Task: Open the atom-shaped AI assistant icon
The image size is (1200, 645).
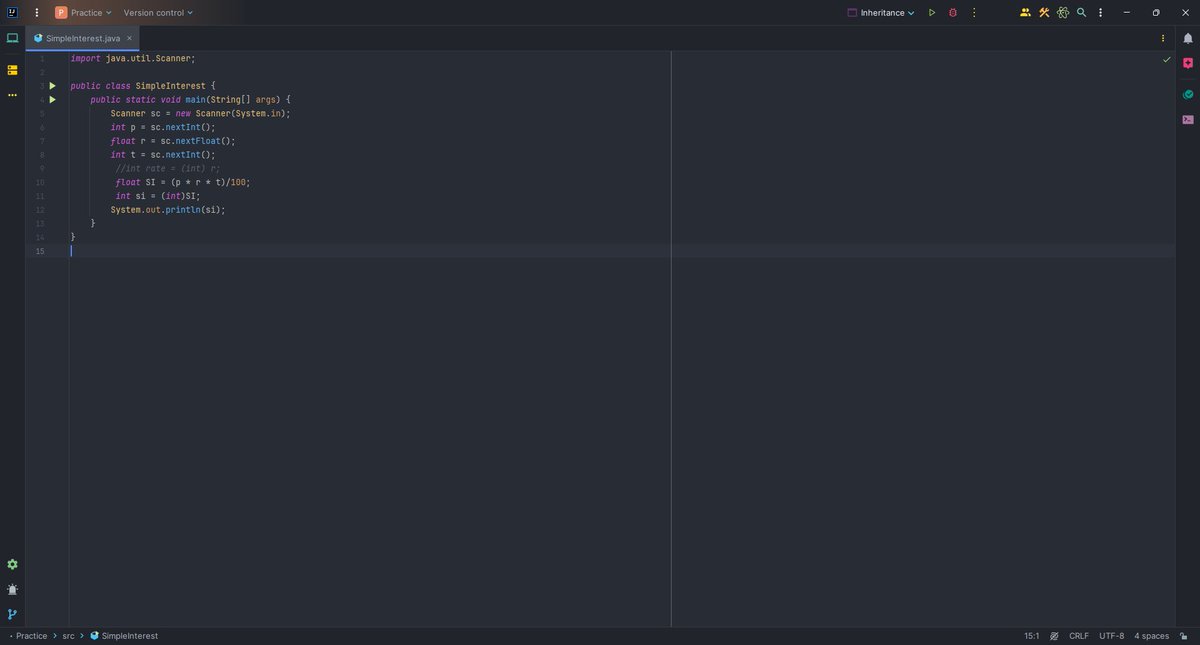Action: [x=1063, y=13]
